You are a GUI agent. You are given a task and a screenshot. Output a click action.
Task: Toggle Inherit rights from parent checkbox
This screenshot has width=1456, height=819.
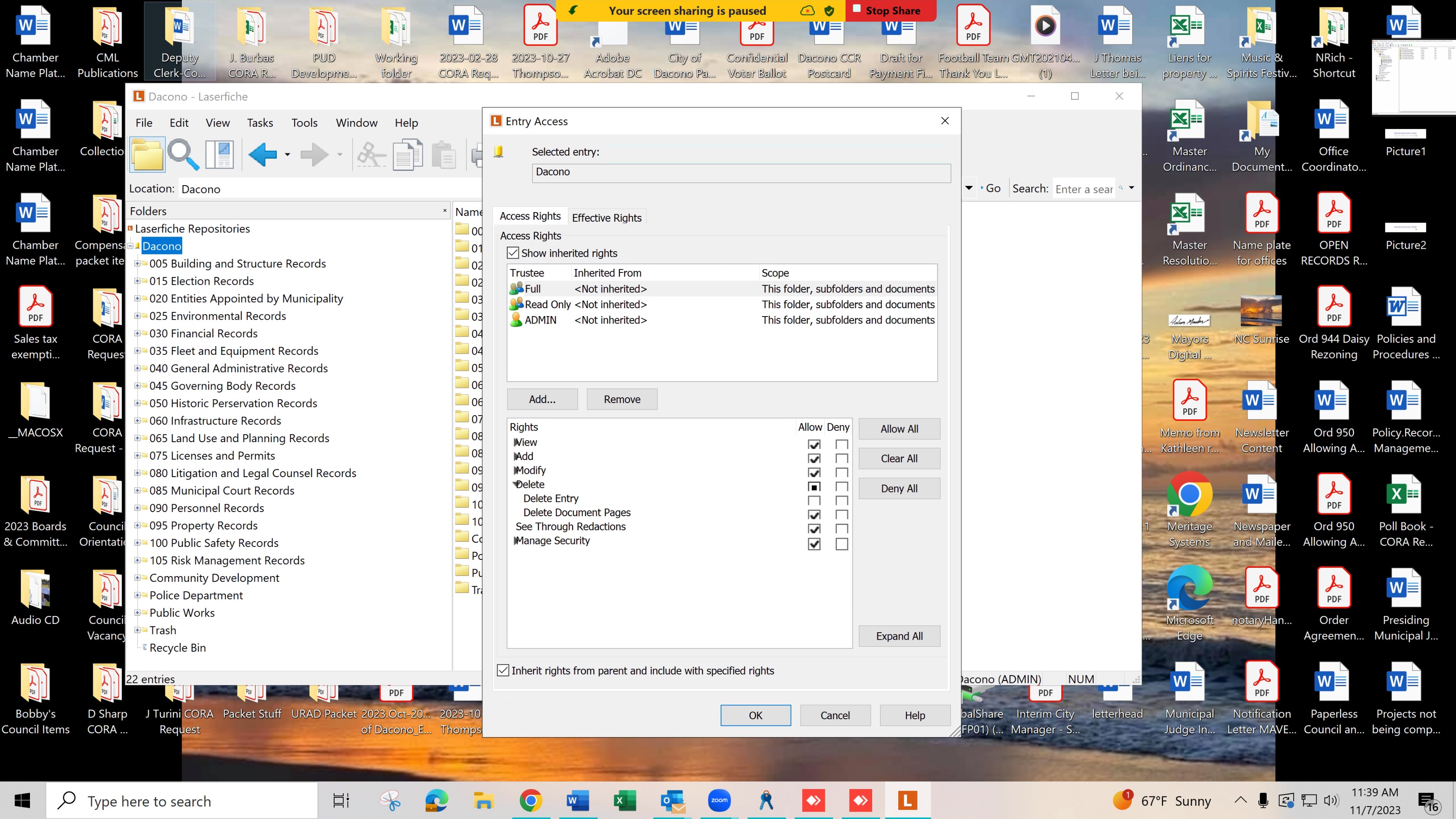(x=503, y=671)
